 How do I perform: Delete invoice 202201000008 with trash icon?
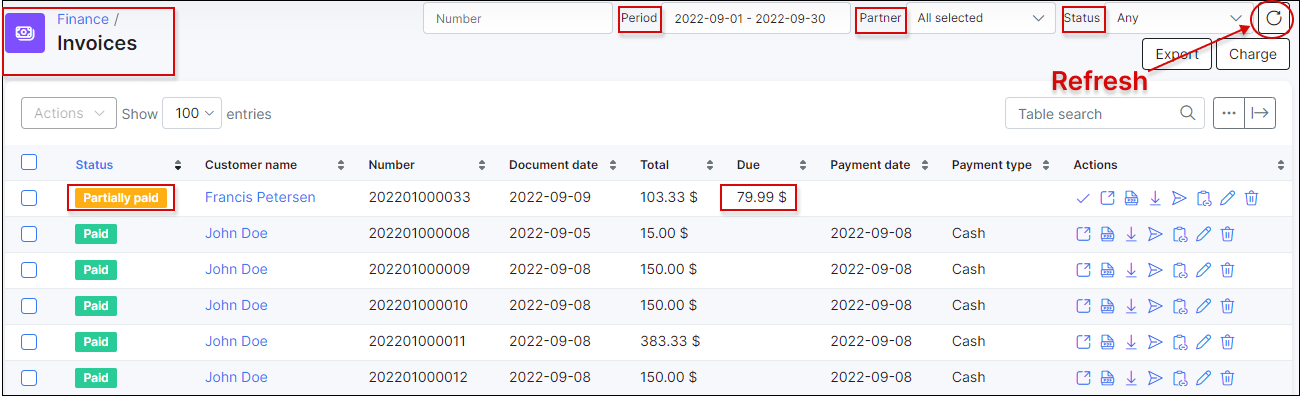pyautogui.click(x=1228, y=234)
